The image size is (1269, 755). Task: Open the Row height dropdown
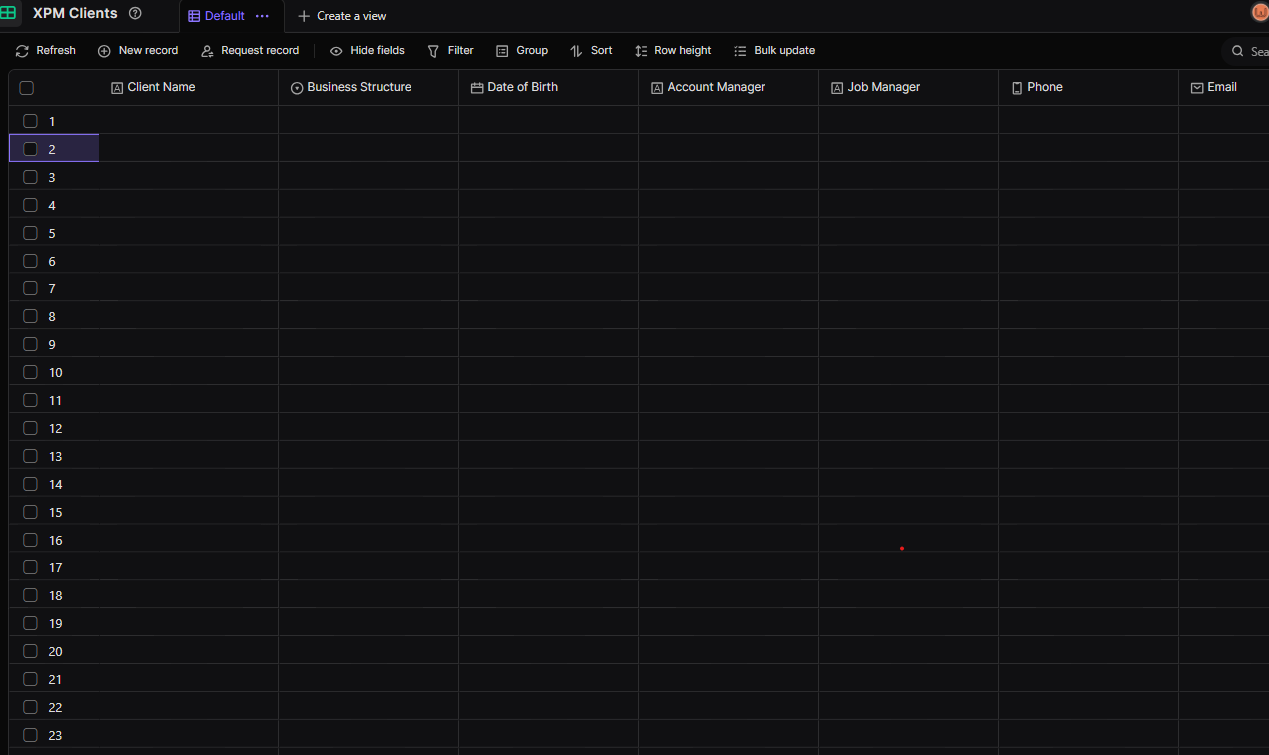[x=673, y=51]
